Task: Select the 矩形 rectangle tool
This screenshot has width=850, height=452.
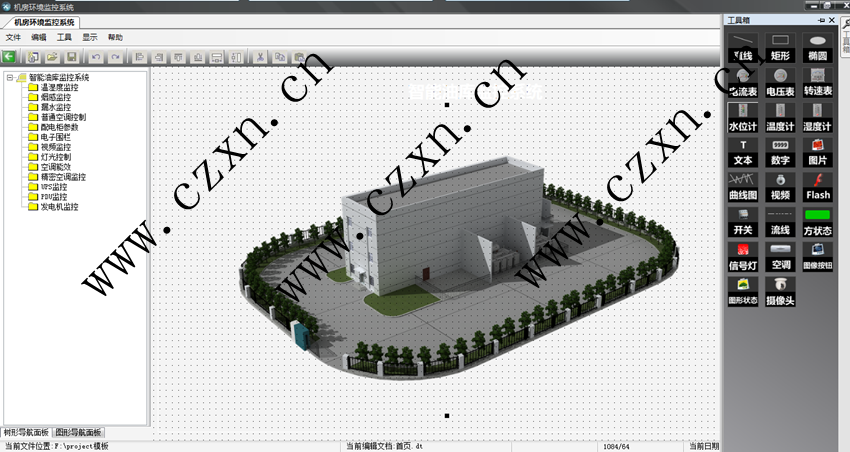Action: point(780,47)
